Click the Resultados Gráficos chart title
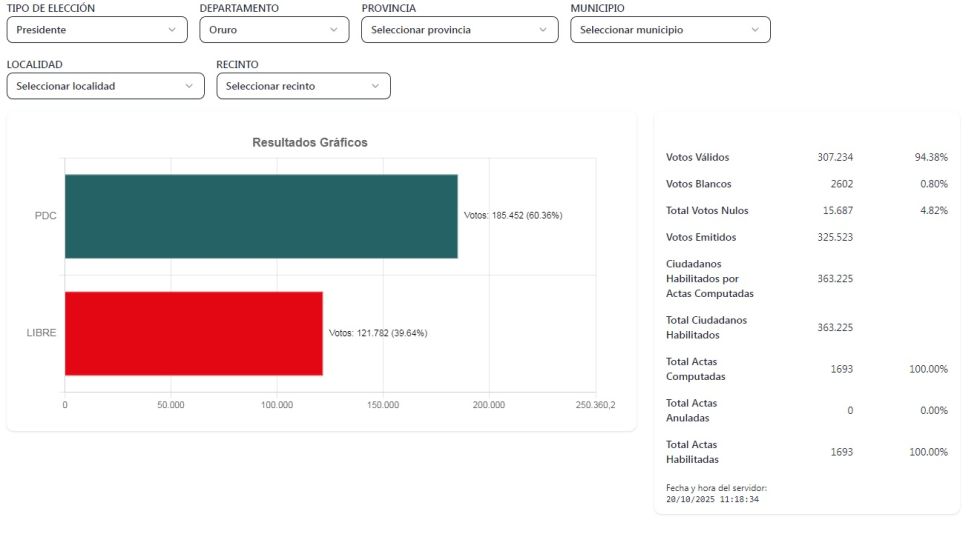 [309, 143]
